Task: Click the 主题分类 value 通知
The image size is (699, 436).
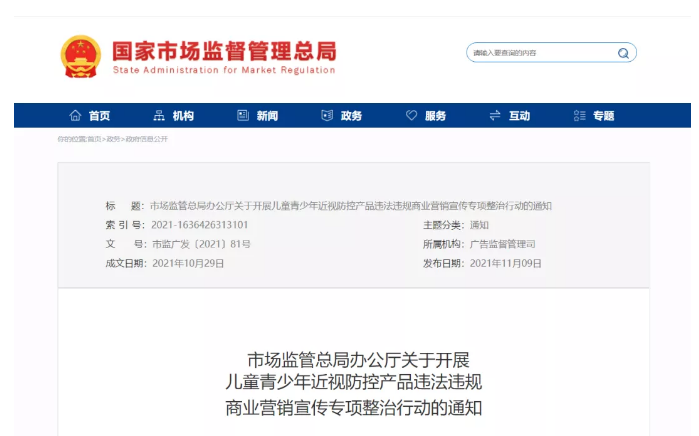Action: [479, 225]
